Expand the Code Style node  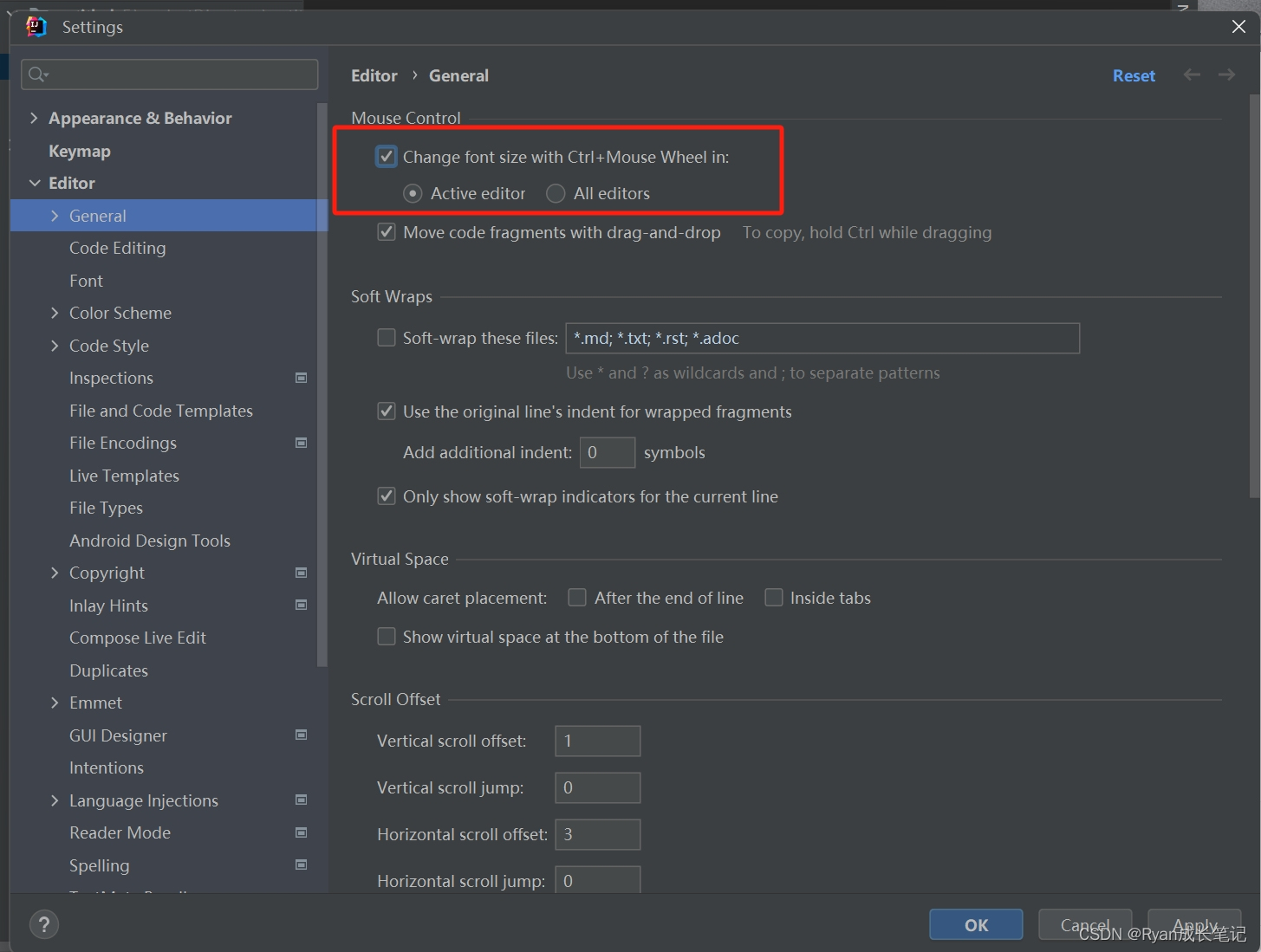[55, 346]
